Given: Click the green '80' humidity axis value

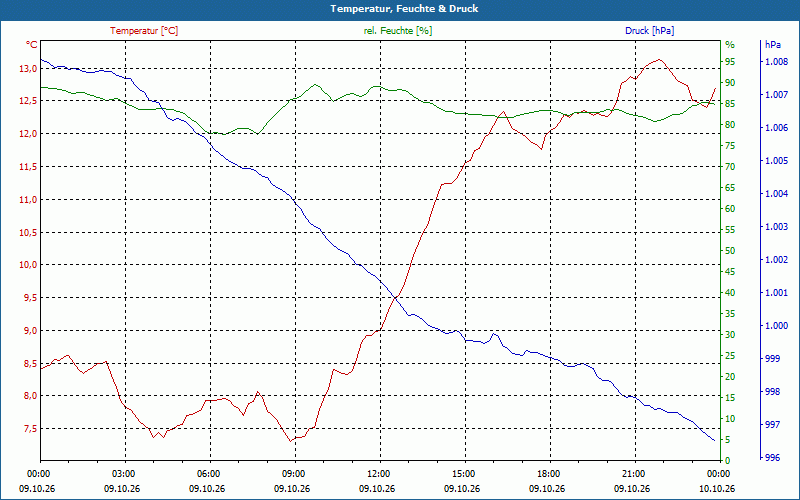Looking at the screenshot, I should pos(730,124).
